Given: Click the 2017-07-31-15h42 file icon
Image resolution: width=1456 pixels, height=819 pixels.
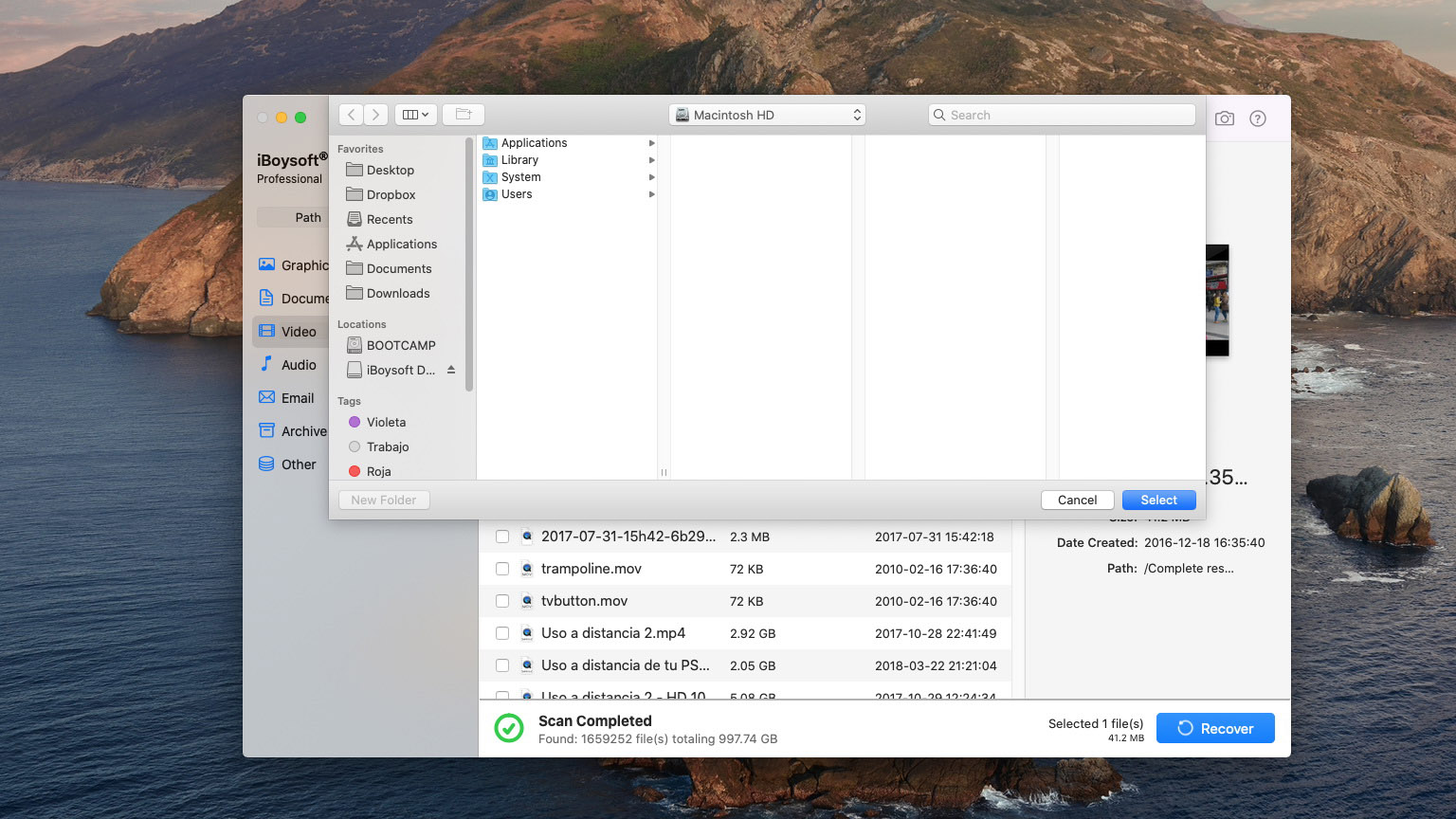Looking at the screenshot, I should [x=526, y=537].
